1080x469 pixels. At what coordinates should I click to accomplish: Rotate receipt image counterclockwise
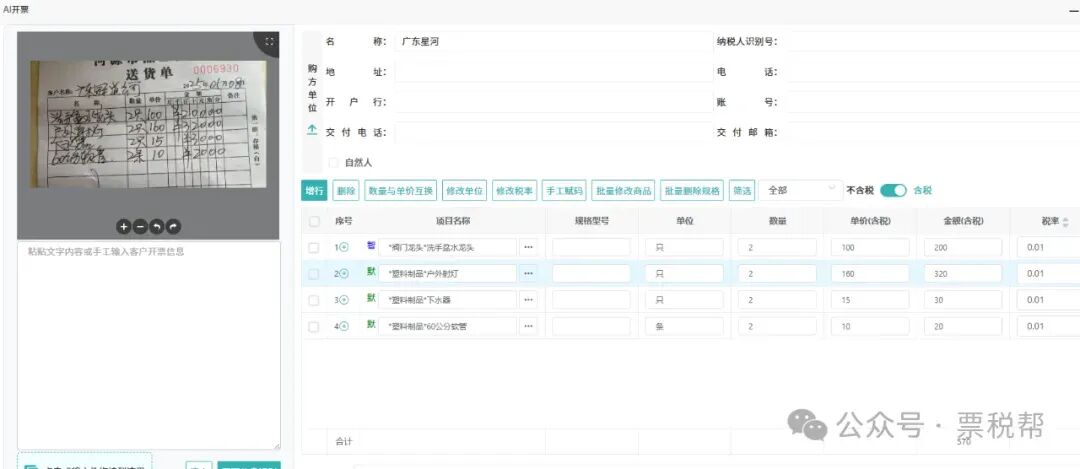click(x=157, y=226)
